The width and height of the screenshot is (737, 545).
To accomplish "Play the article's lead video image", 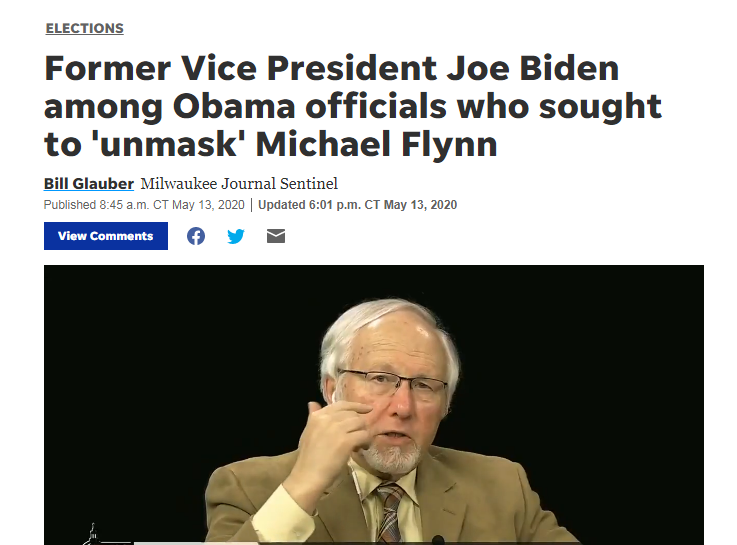I will (374, 405).
